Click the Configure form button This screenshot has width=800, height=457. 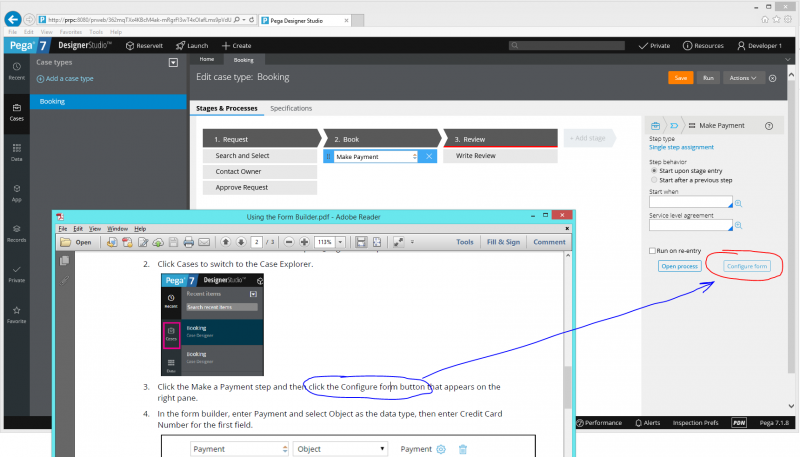747,266
